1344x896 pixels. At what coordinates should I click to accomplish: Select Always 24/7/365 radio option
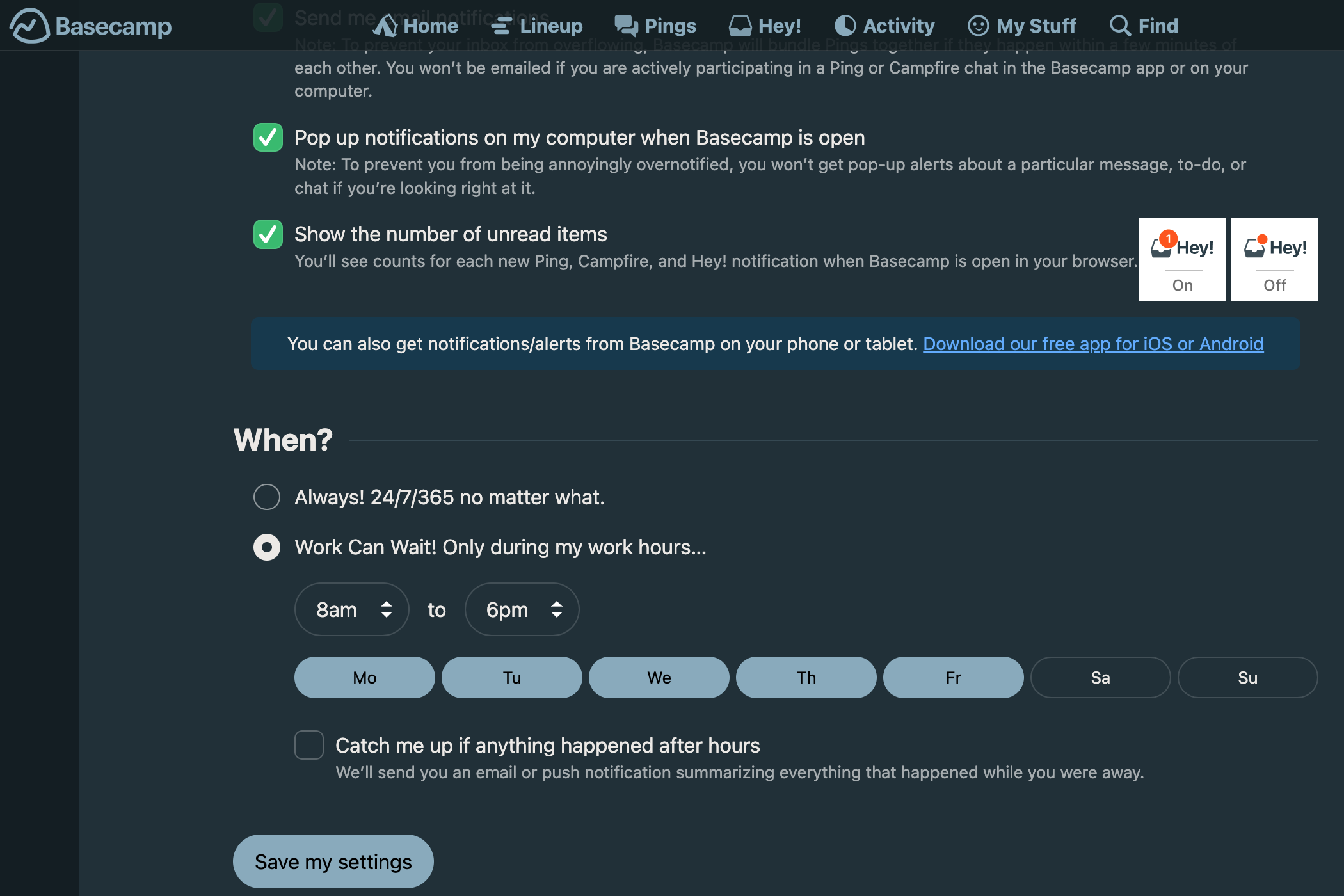[x=267, y=497]
